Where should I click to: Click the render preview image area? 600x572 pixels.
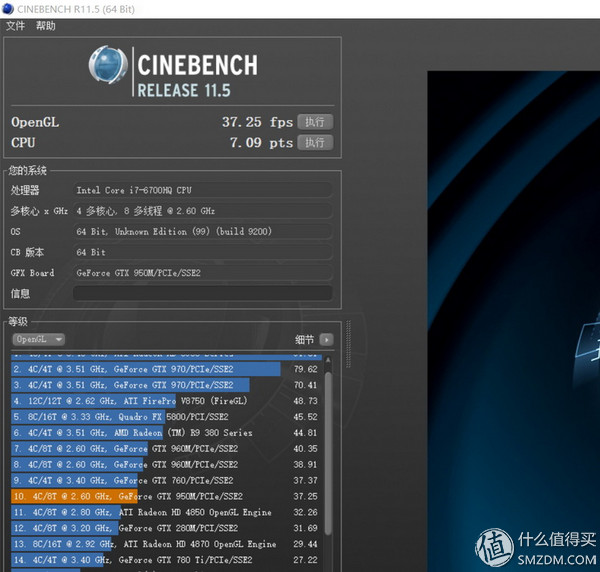[514, 321]
